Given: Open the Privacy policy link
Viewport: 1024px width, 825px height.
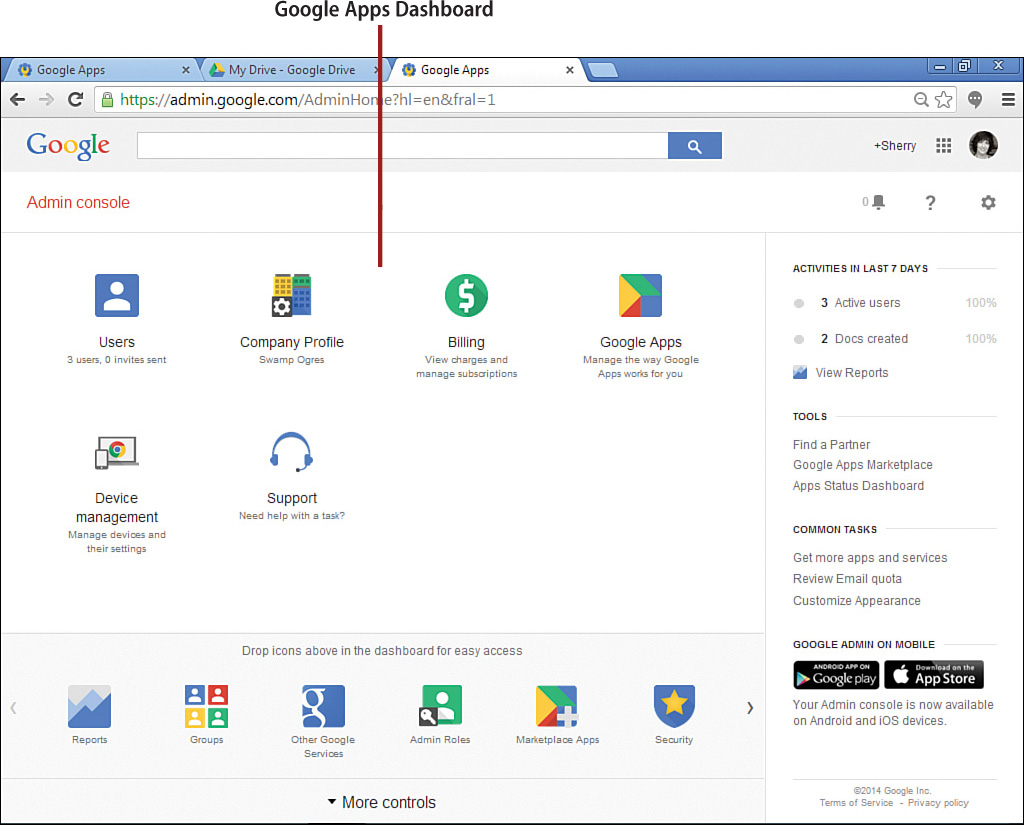Looking at the screenshot, I should [938, 803].
